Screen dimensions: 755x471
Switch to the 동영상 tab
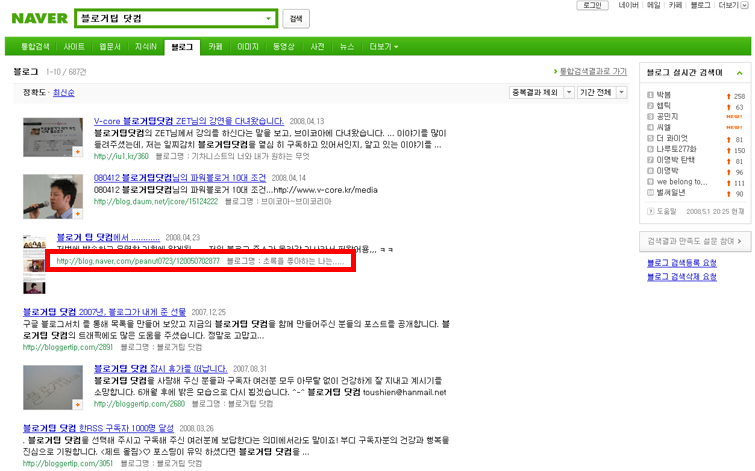[284, 47]
